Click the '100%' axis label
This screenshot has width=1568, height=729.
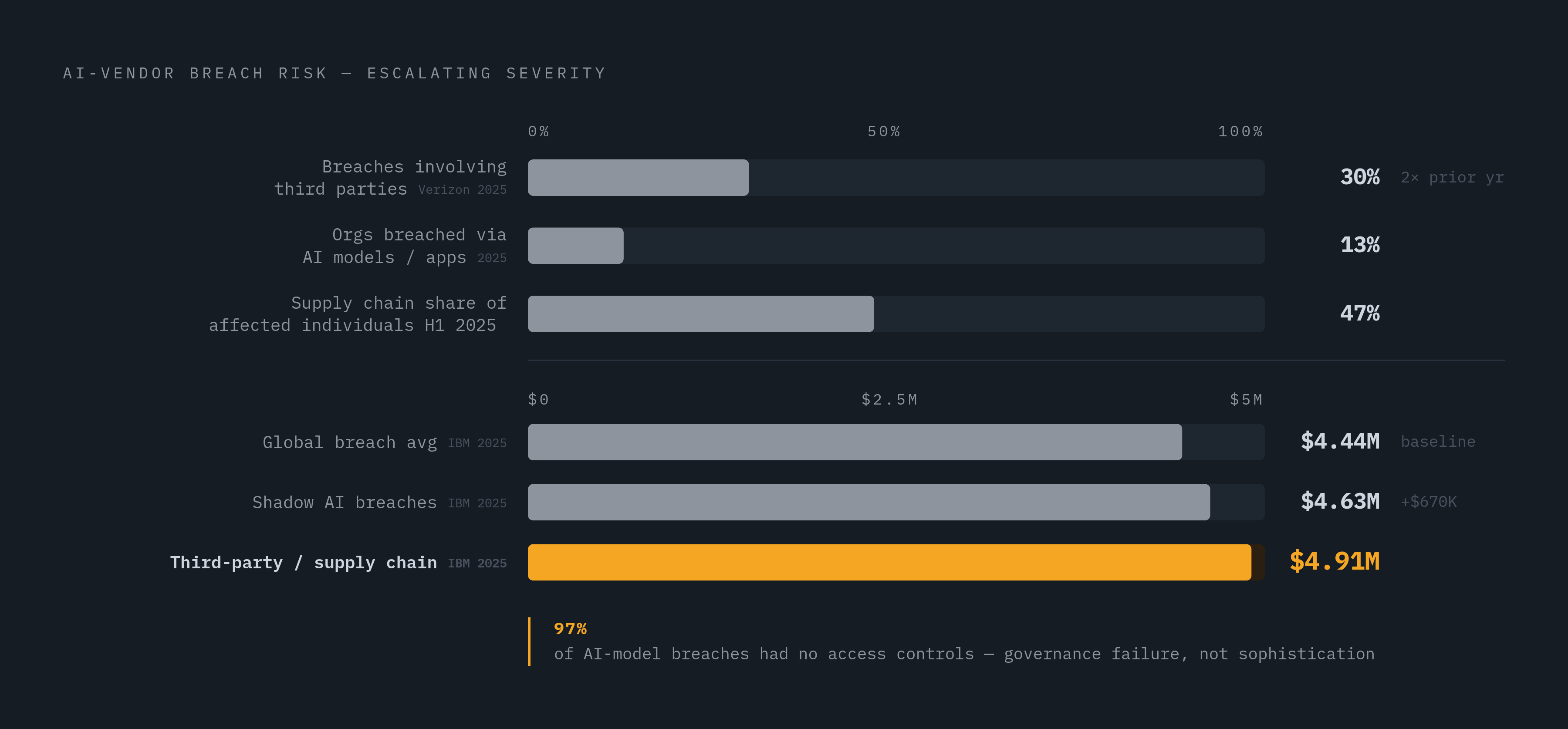(1240, 132)
